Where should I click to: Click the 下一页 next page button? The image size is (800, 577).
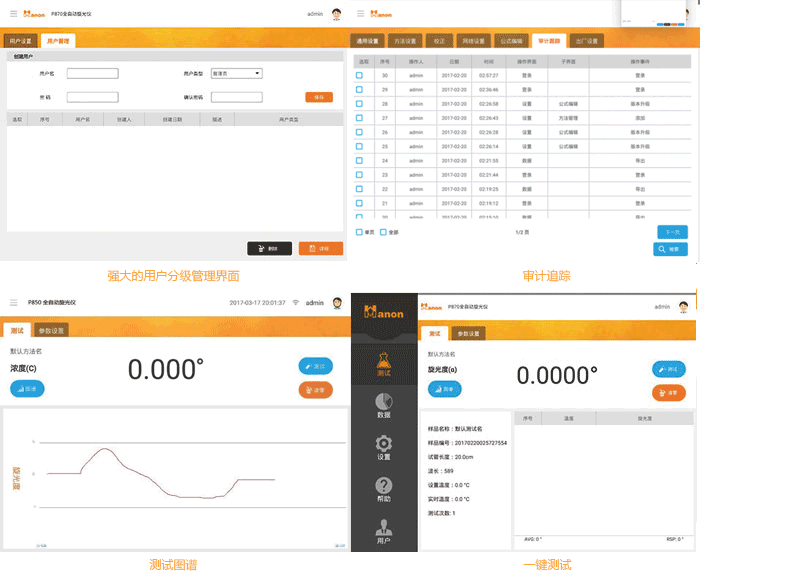tap(671, 232)
